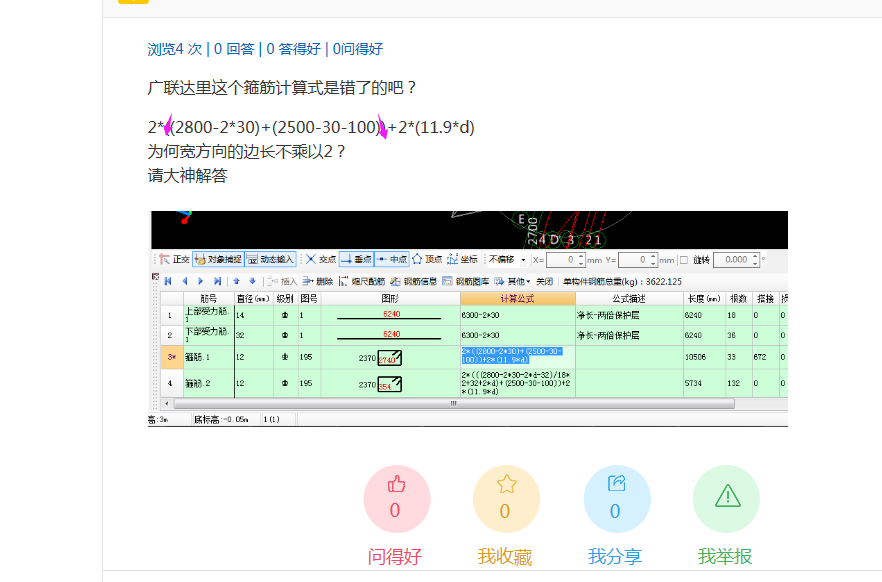Click the 删除 delete row button
The width and height of the screenshot is (882, 582).
[x=318, y=281]
